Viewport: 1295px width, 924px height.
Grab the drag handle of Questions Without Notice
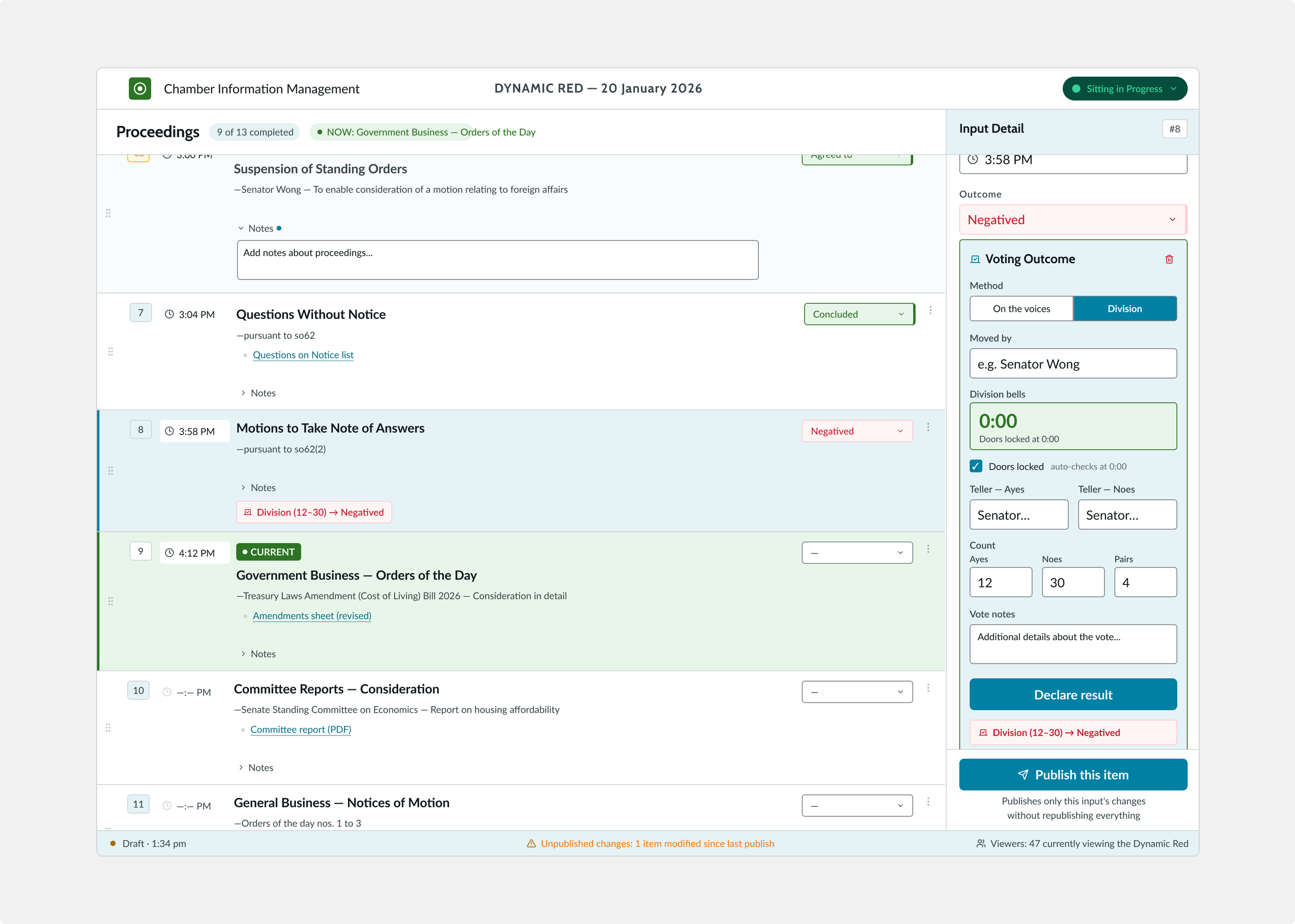coord(110,352)
